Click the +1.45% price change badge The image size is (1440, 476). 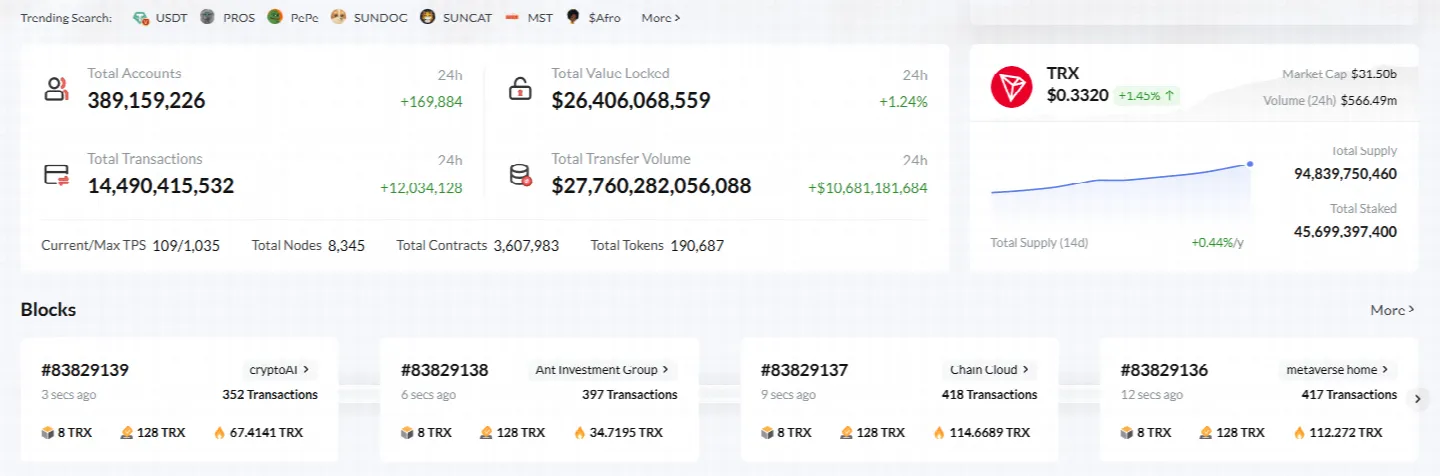[x=1147, y=96]
